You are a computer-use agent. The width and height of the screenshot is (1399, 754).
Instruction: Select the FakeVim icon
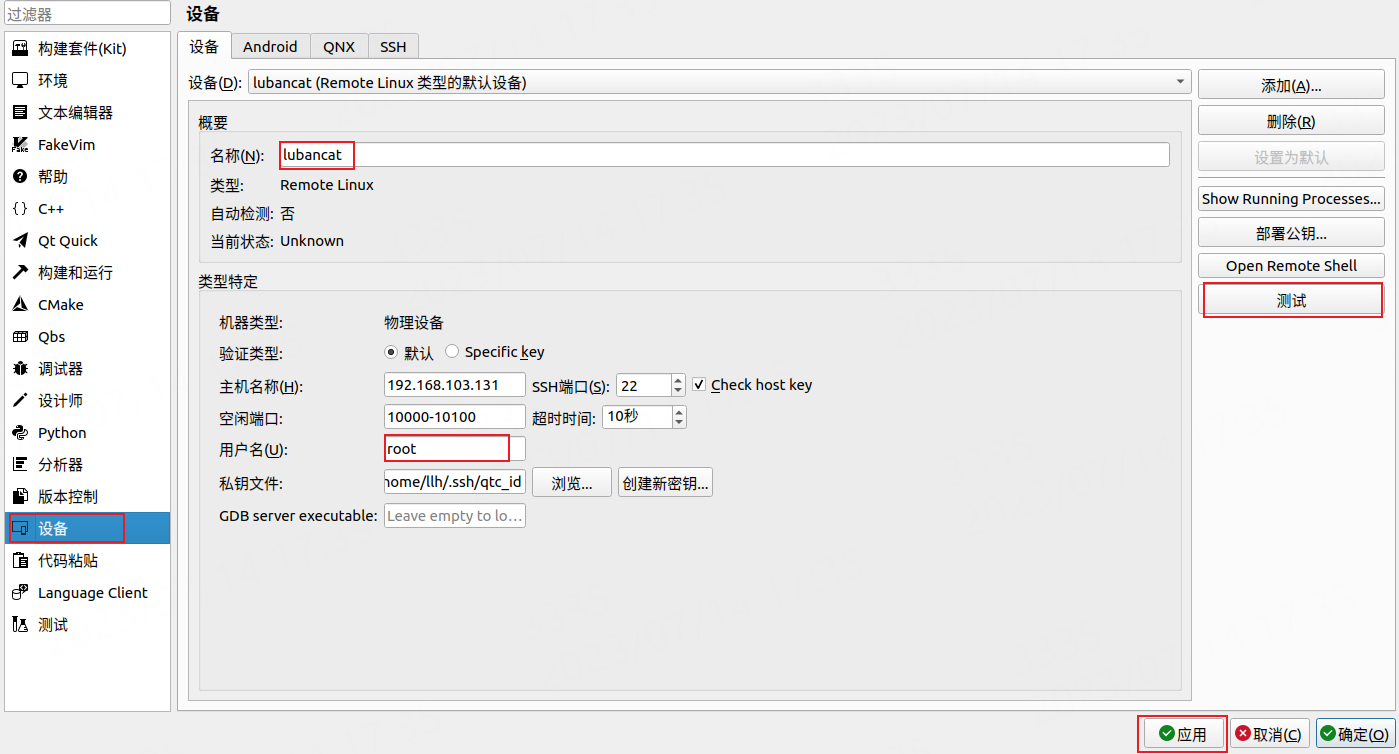coord(19,145)
